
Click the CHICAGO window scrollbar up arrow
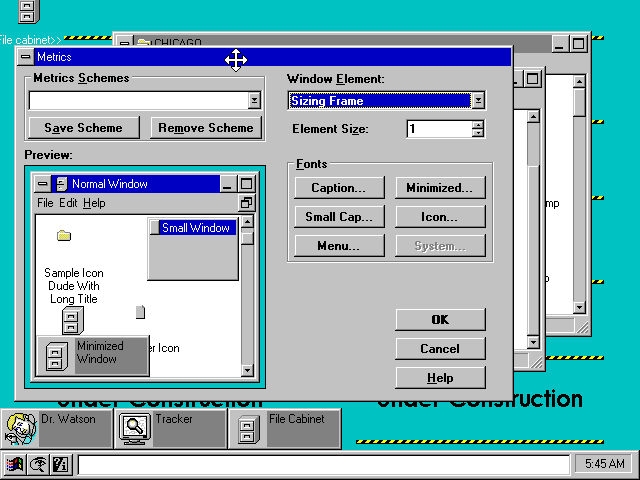pos(579,81)
